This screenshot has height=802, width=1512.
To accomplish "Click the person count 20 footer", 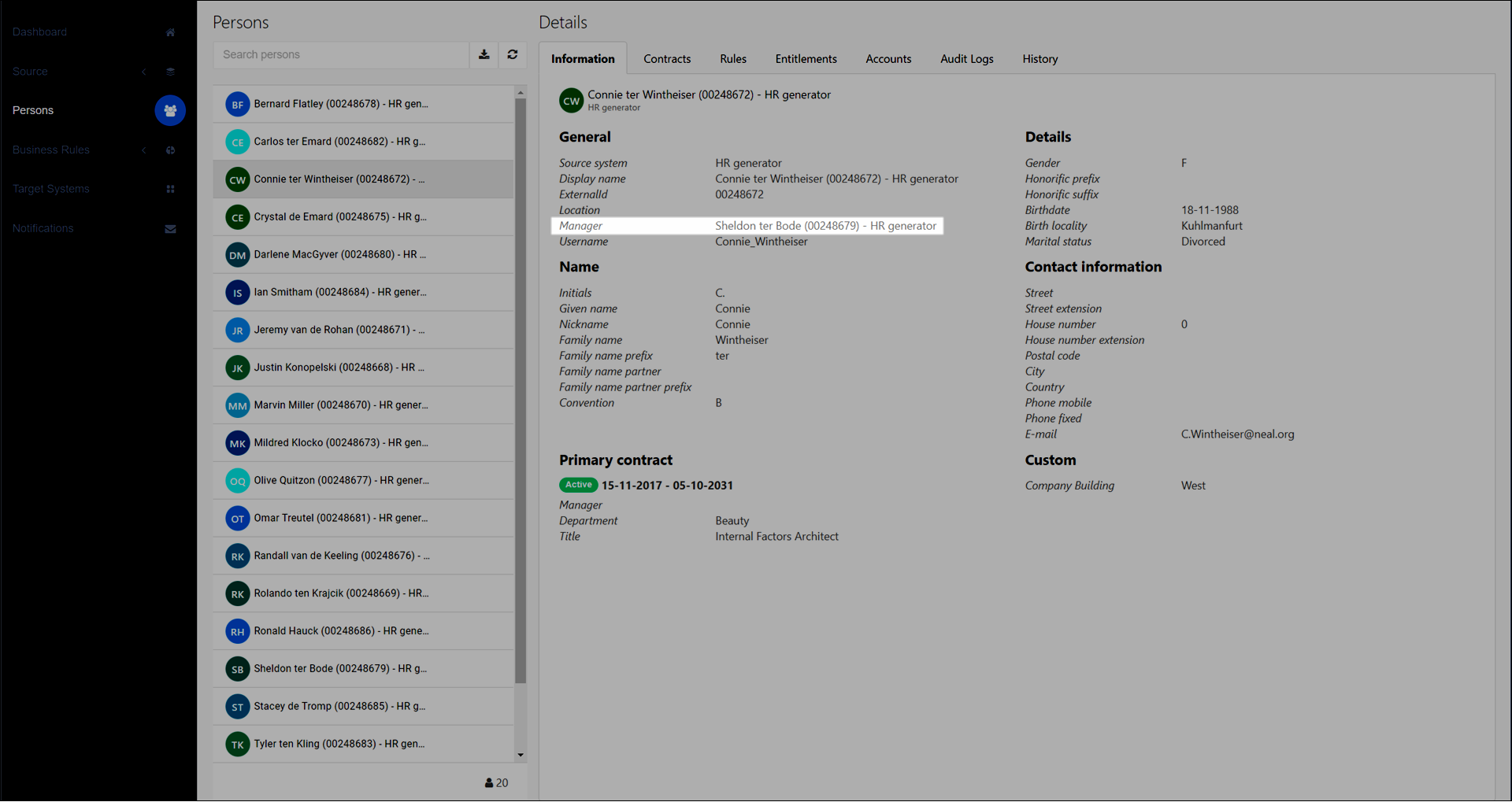I will pyautogui.click(x=496, y=783).
